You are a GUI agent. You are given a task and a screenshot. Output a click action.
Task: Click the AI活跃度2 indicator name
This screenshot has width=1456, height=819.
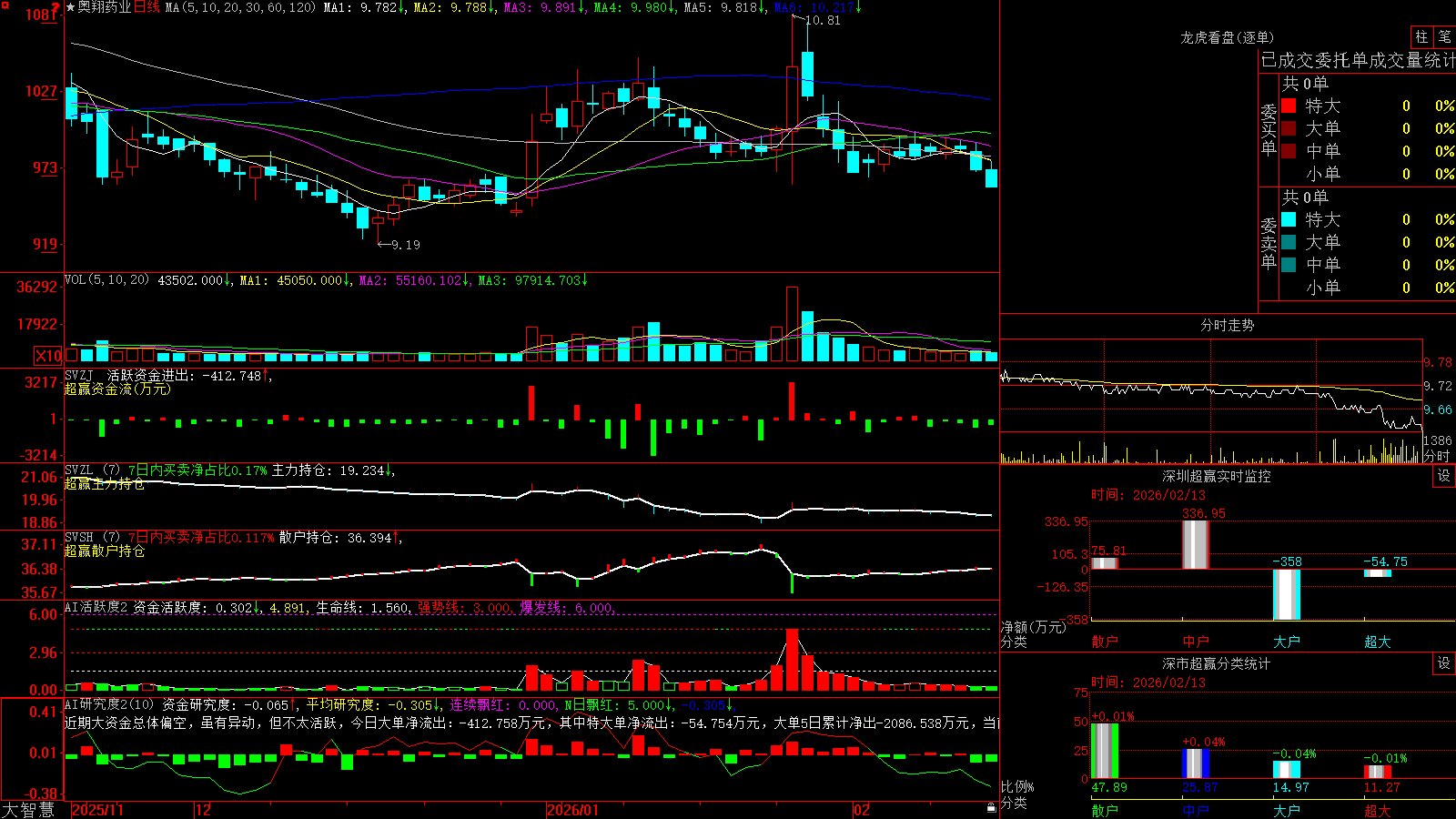click(x=96, y=607)
